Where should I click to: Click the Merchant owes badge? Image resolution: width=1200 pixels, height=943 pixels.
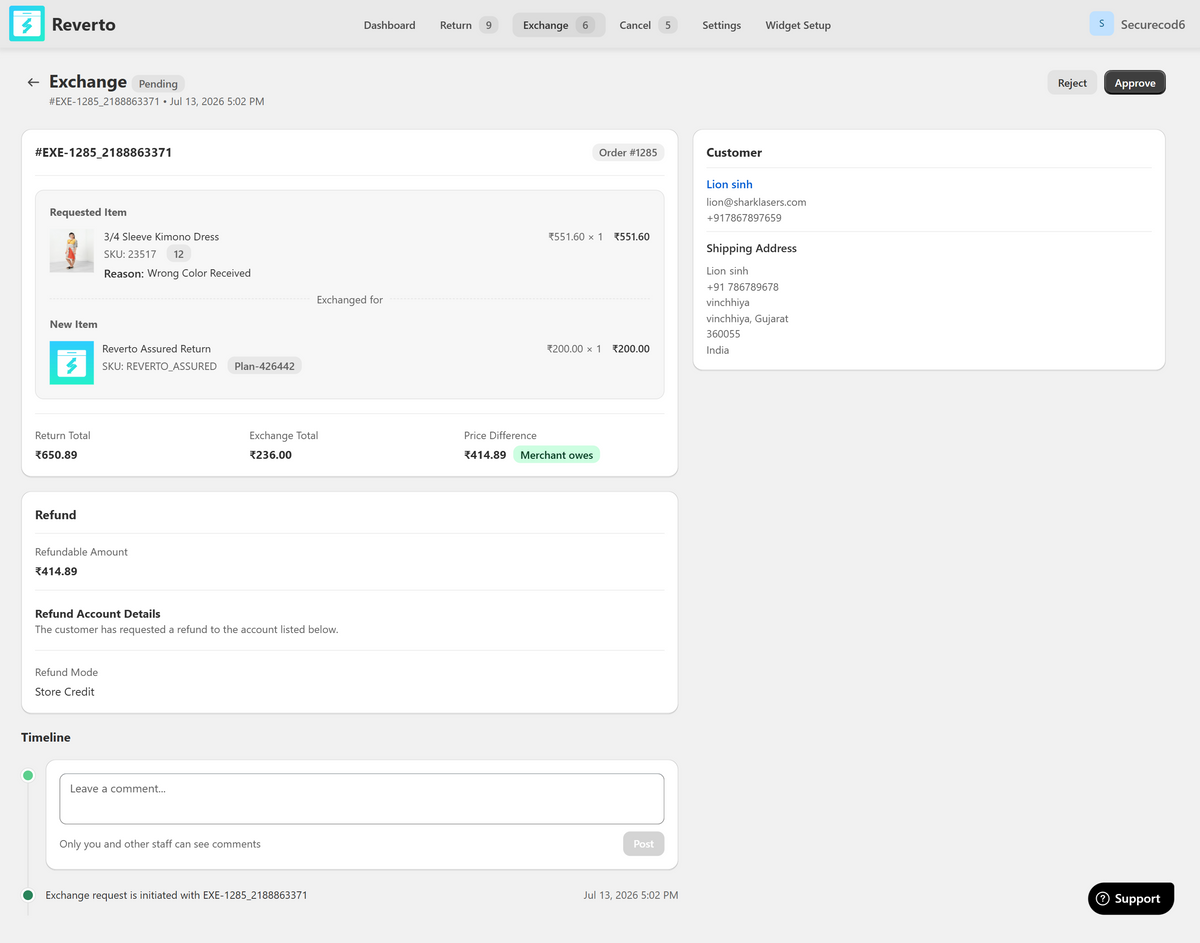coord(557,455)
